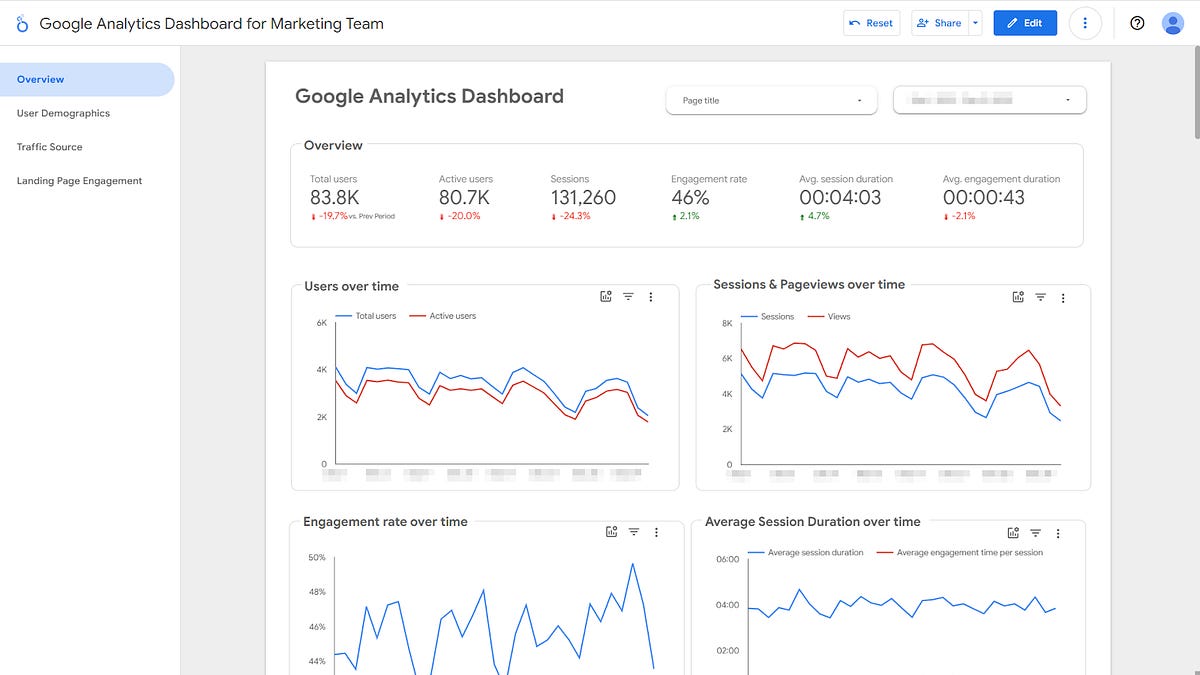The height and width of the screenshot is (675, 1200).
Task: Click the vertical page scrollbar
Action: [1195, 90]
